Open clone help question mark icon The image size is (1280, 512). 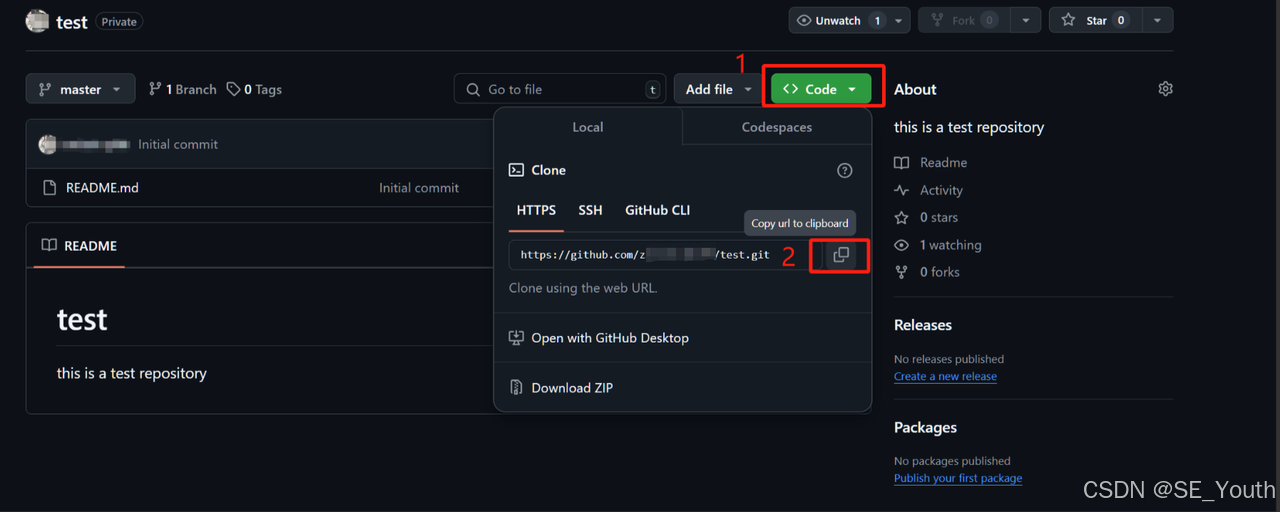(845, 170)
